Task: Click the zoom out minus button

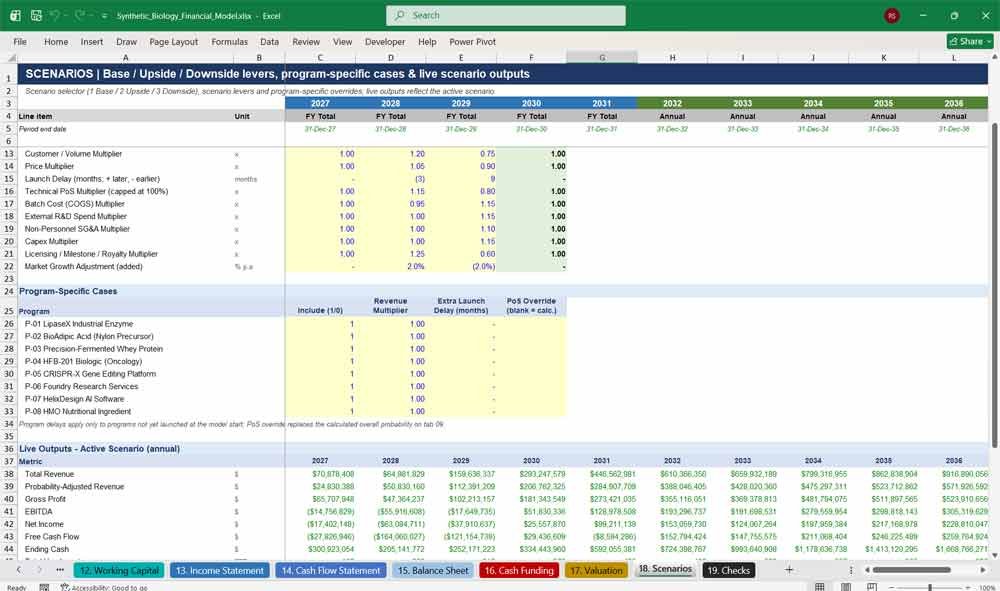Action: [892, 587]
